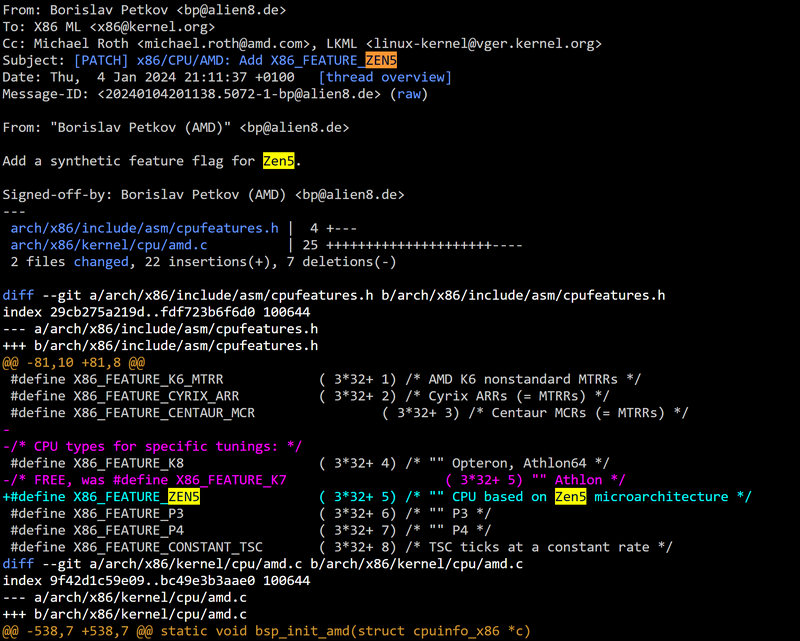Click cpufeatures.h path in the diffstat

click(x=144, y=229)
